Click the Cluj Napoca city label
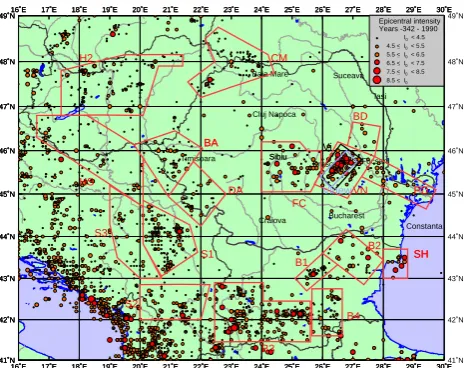 [274, 114]
